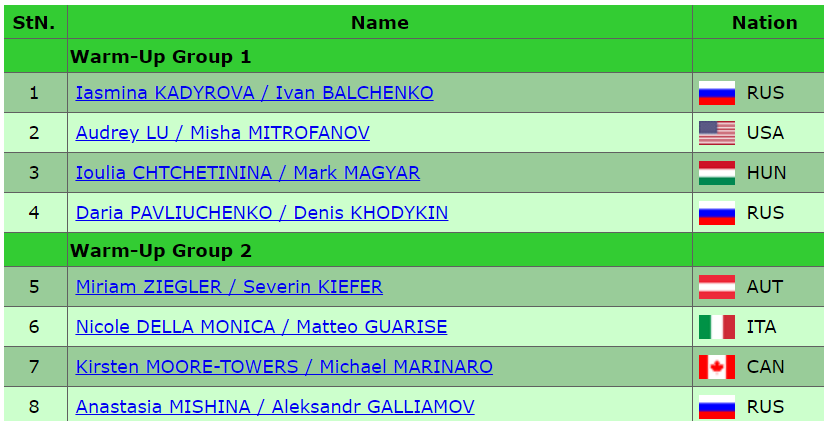Click the StN. column header
This screenshot has width=825, height=422.
pyautogui.click(x=34, y=22)
